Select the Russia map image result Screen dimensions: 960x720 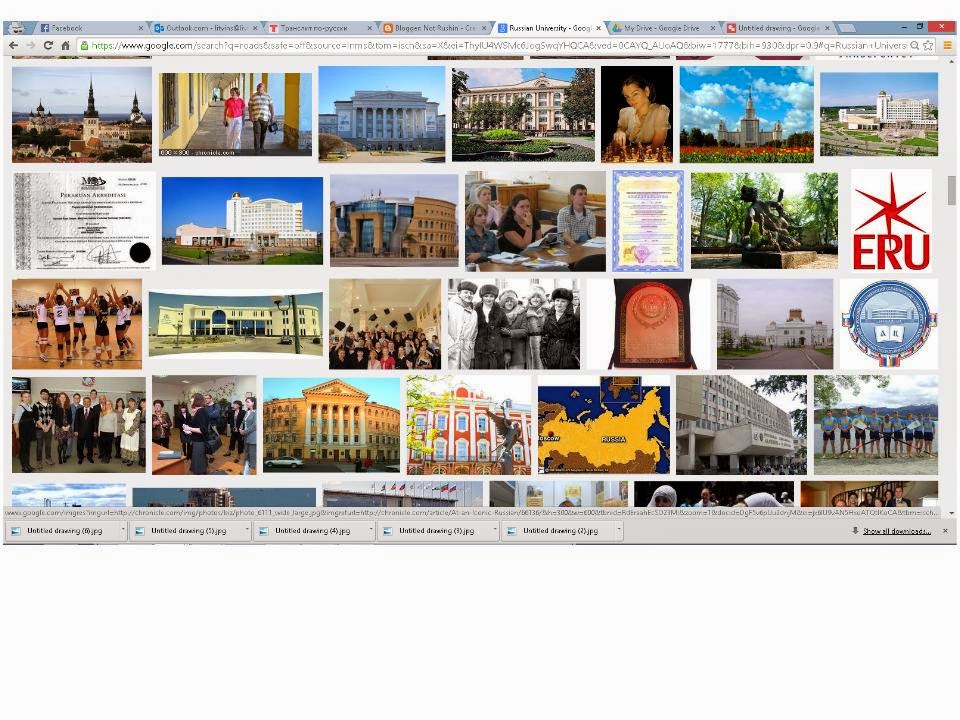coord(604,425)
